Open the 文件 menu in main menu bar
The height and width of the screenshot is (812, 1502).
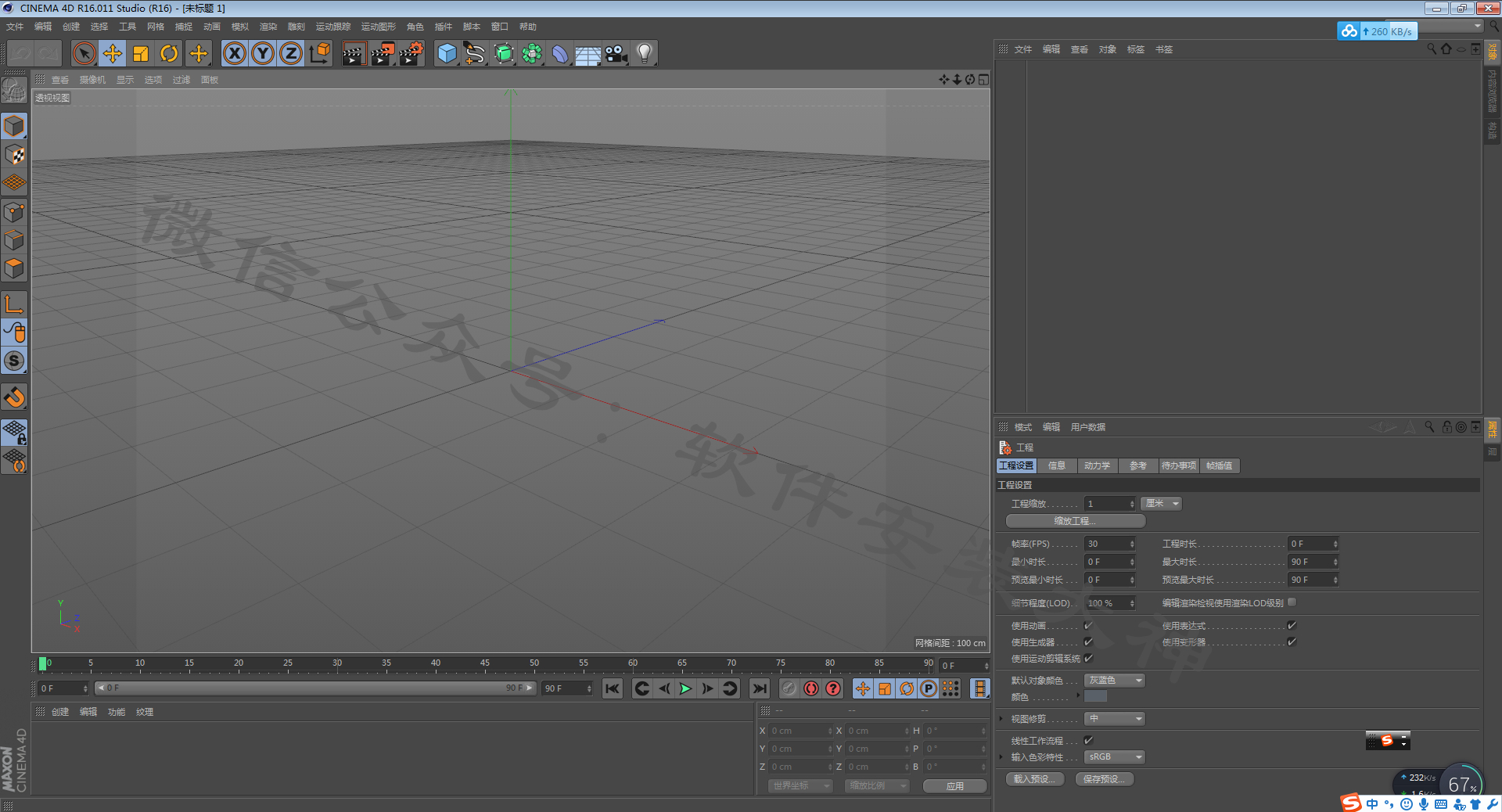point(15,27)
